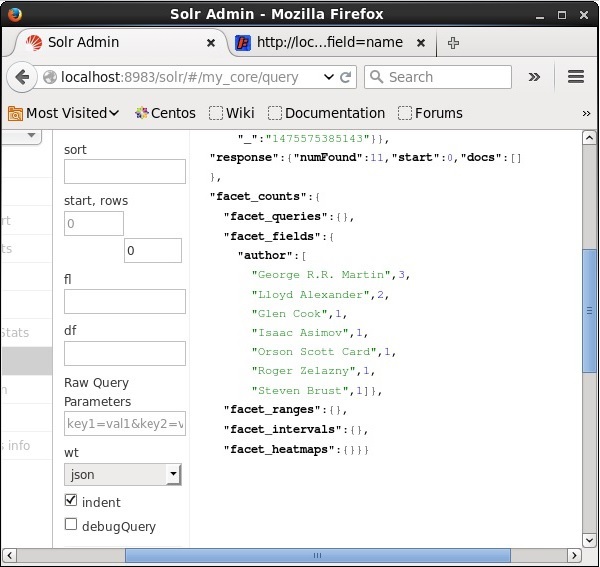The height and width of the screenshot is (567, 600).
Task: Expand the Most Visited bookmarks menu
Action: [x=63, y=113]
